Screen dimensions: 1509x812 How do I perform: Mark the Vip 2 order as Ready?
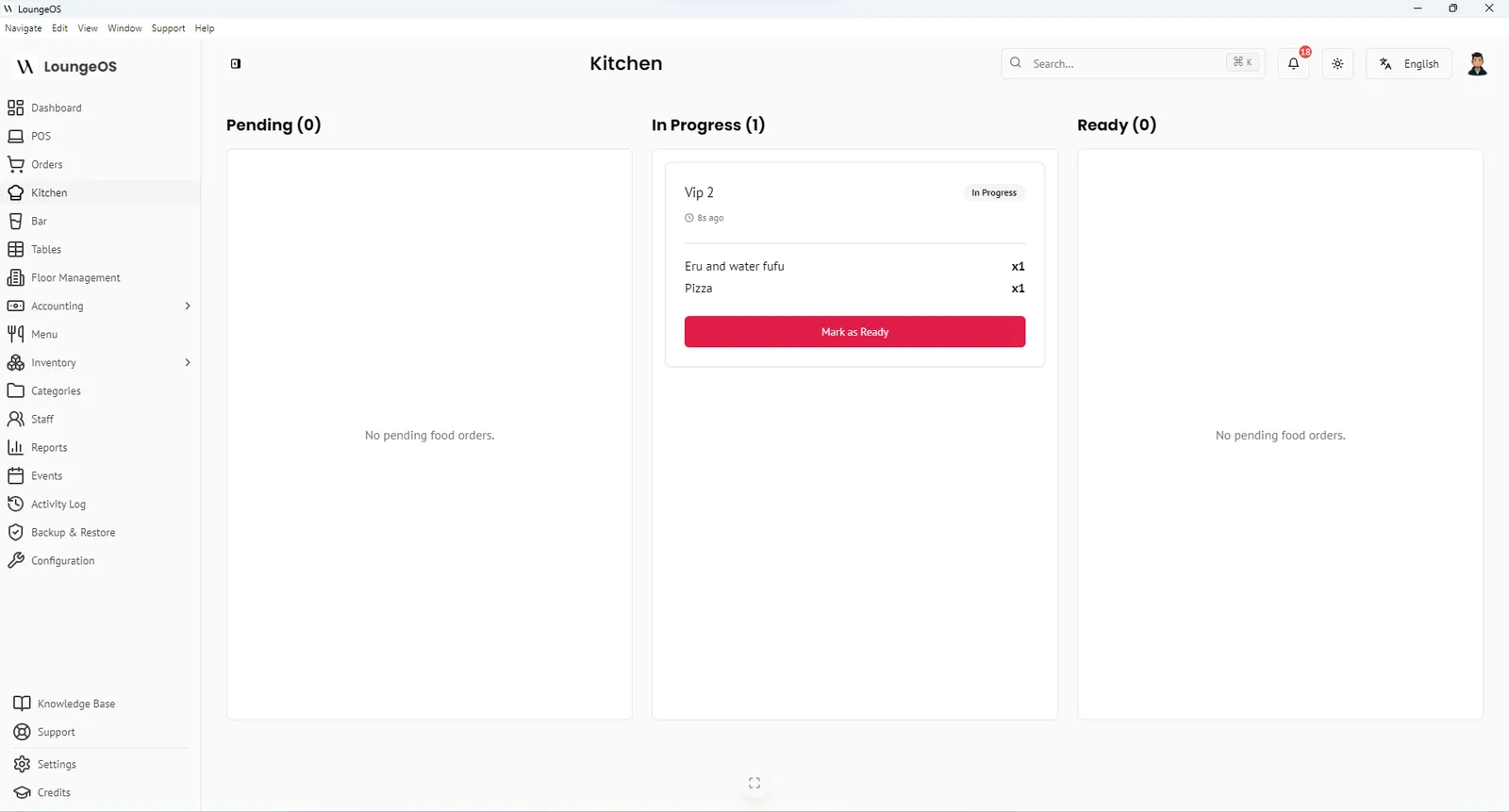(x=854, y=332)
